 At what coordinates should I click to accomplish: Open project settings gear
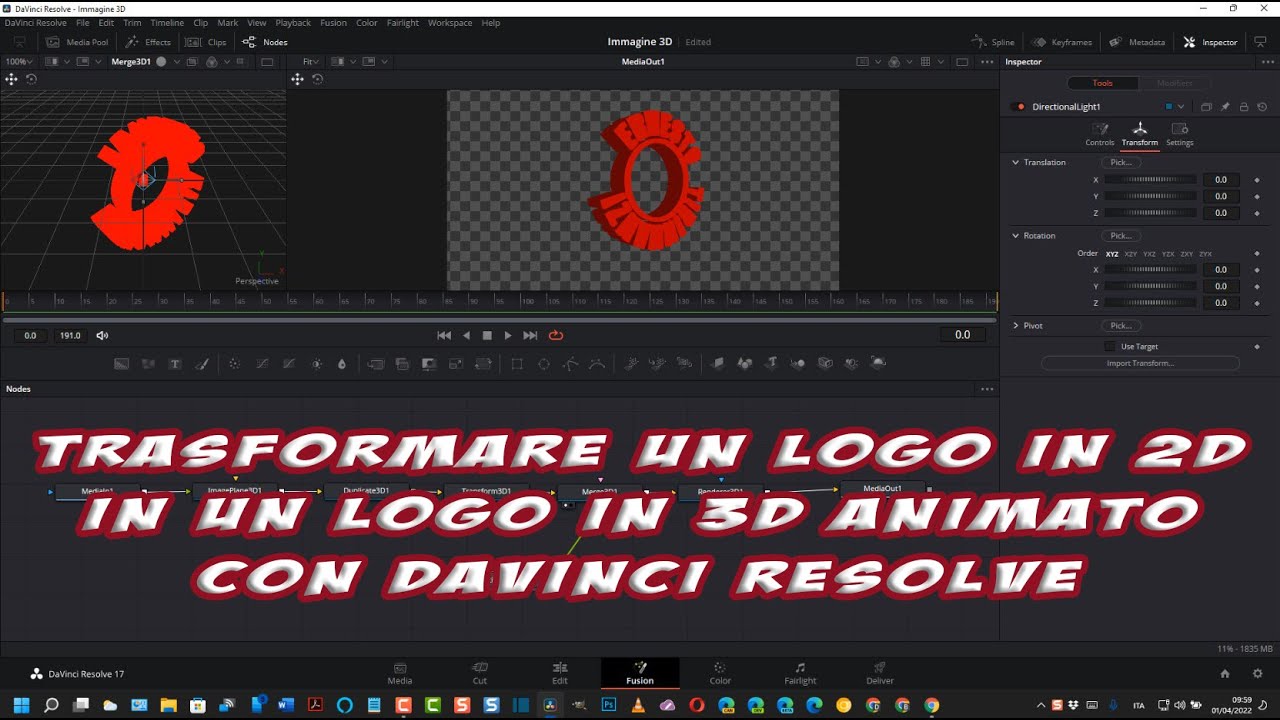pos(1258,674)
